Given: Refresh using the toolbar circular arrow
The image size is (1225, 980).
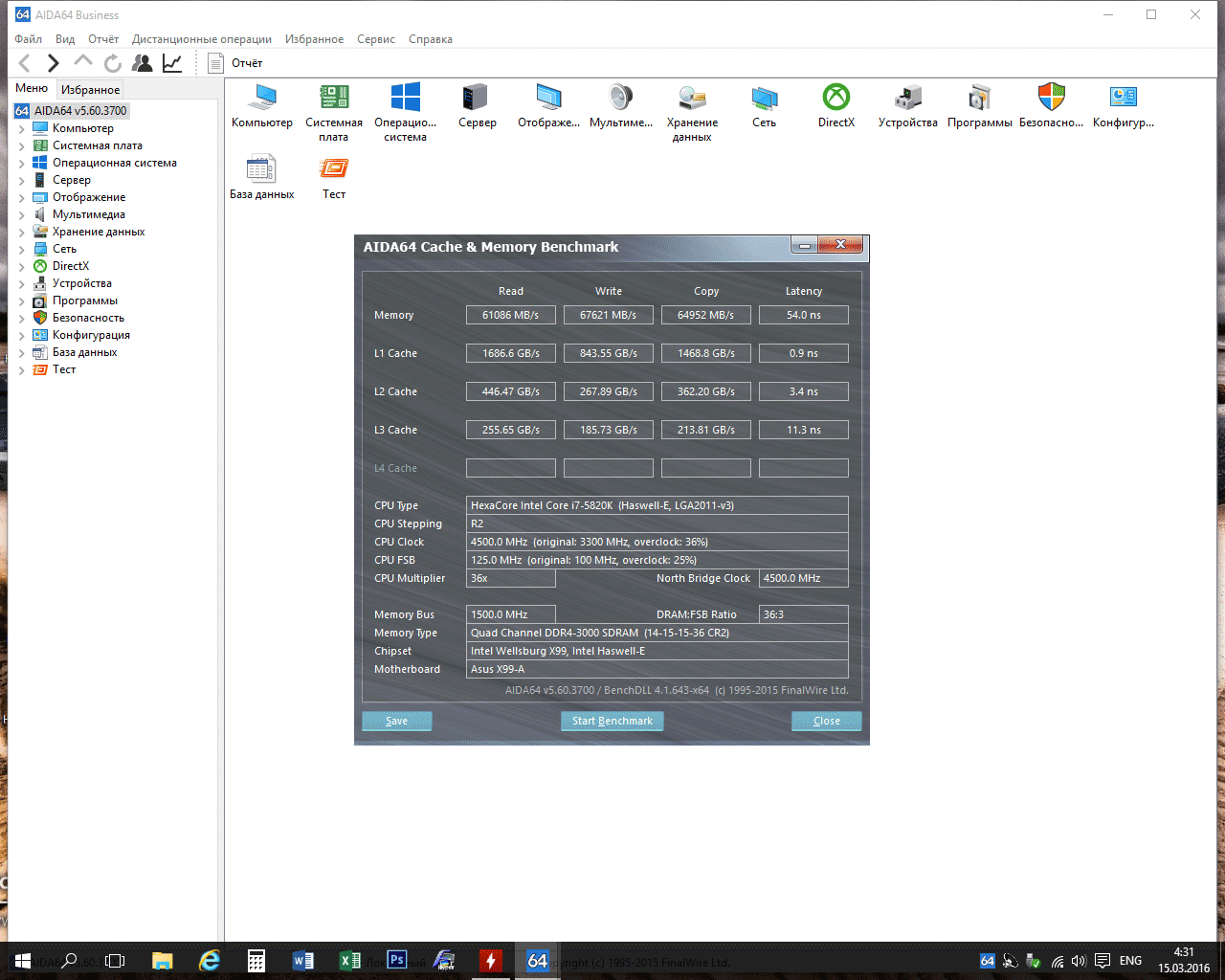Looking at the screenshot, I should tap(113, 63).
